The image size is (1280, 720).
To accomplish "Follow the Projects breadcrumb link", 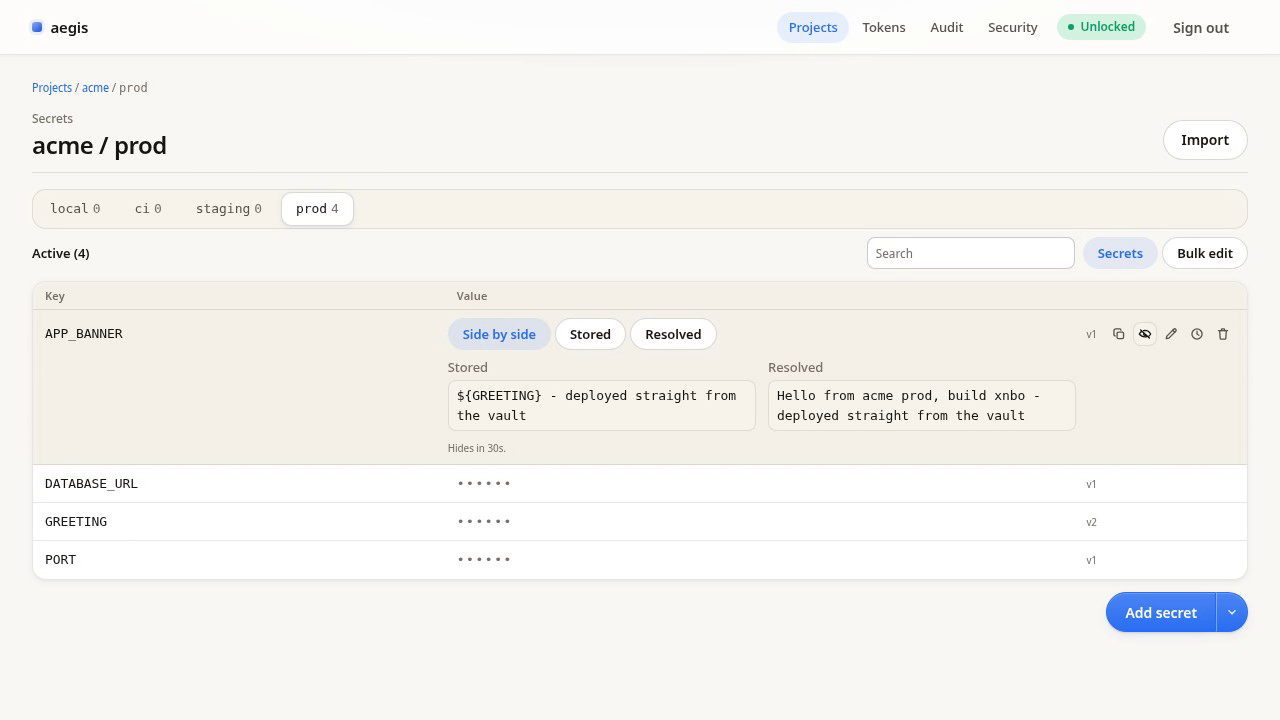I will click(52, 88).
